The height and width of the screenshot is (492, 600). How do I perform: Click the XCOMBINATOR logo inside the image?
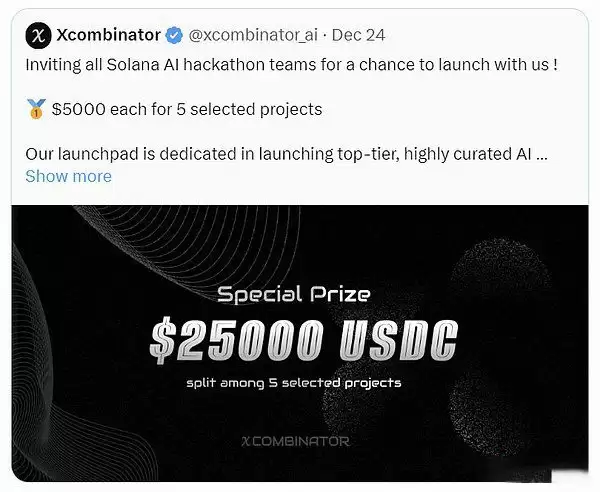pyautogui.click(x=295, y=440)
